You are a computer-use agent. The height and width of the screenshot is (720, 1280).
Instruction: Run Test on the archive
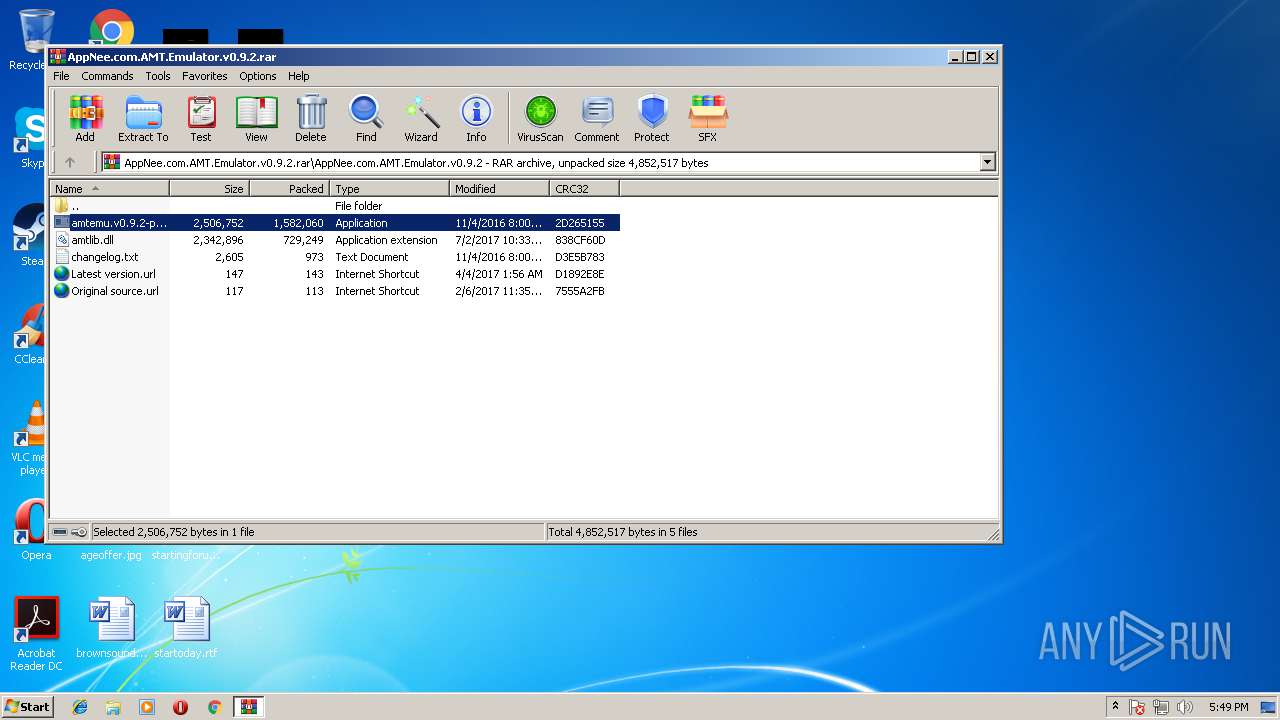[x=201, y=119]
